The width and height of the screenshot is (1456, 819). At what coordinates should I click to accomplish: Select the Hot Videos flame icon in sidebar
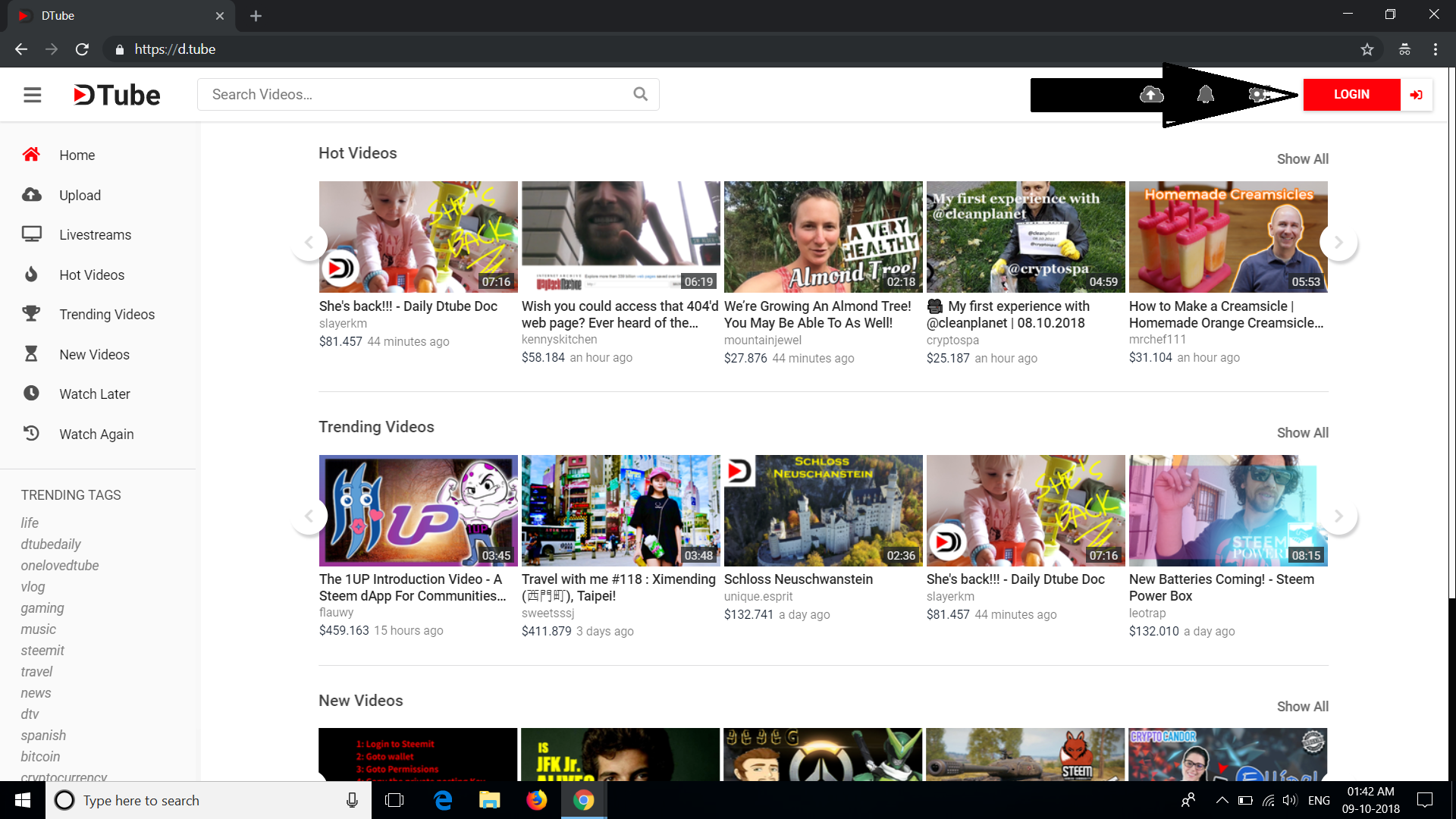pyautogui.click(x=31, y=275)
